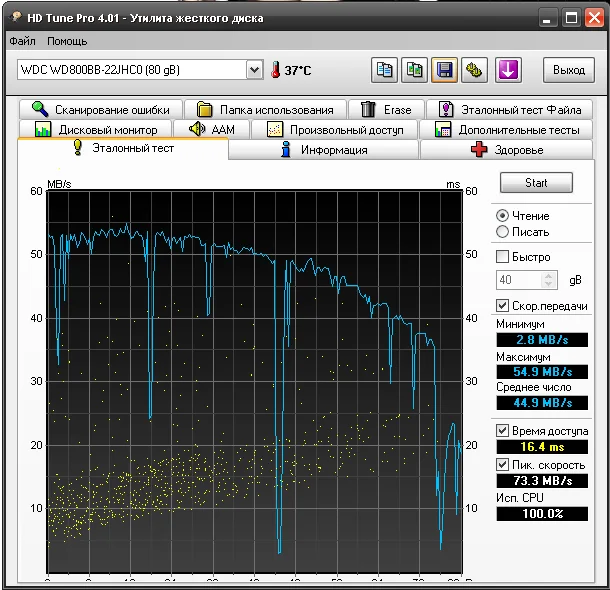The width and height of the screenshot is (610, 590).
Task: Open the Помощь menu
Action: (x=67, y=41)
